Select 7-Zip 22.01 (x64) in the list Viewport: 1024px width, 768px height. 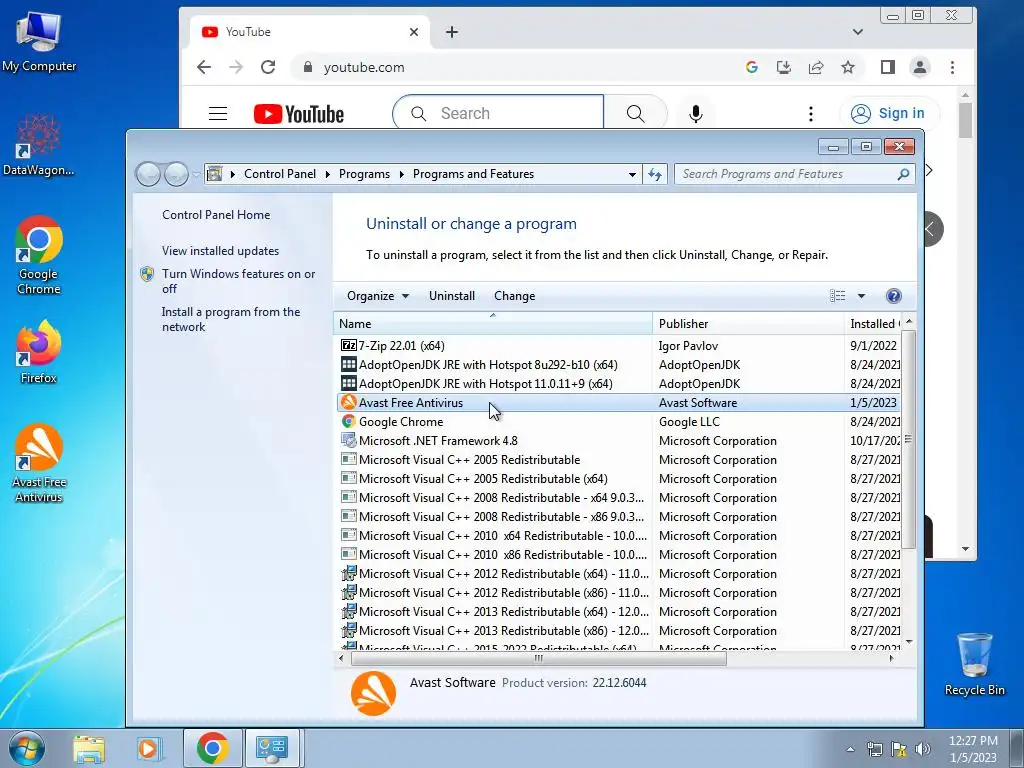[618, 345]
